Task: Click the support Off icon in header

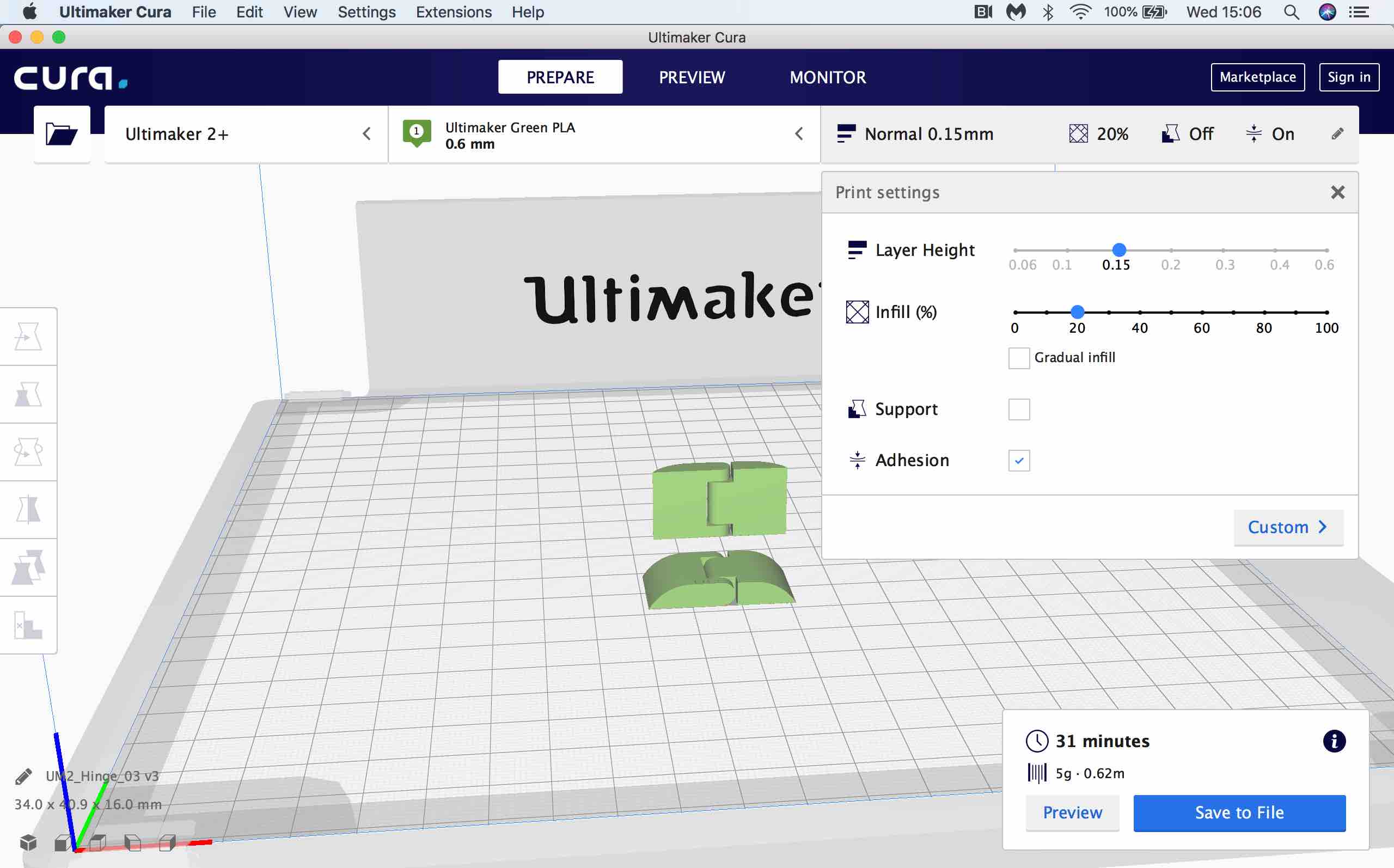Action: 1170,134
